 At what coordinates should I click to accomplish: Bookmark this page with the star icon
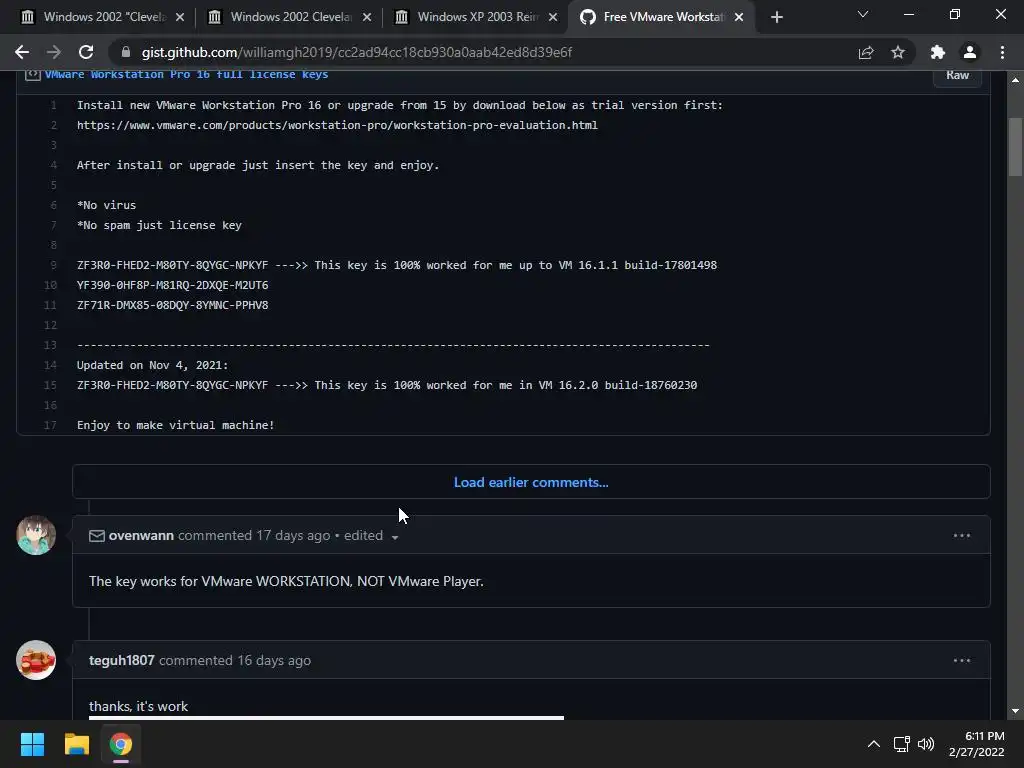[898, 52]
